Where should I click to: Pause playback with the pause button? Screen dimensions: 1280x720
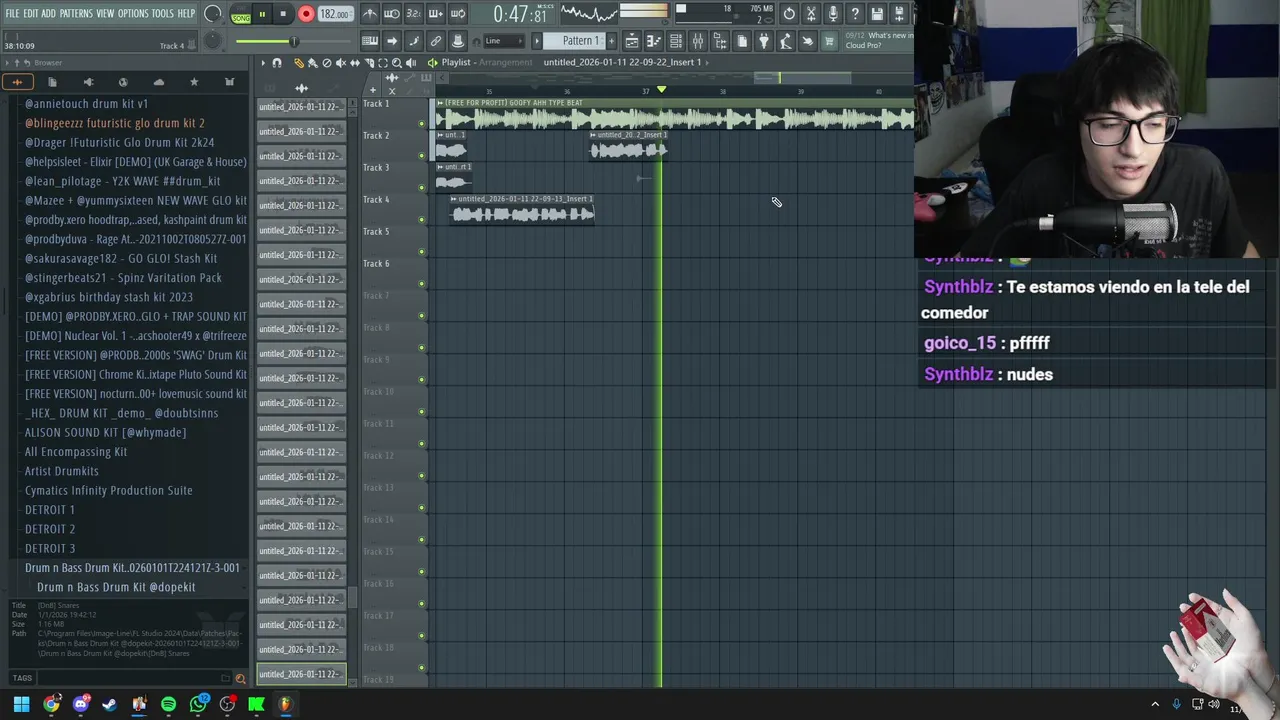coord(262,14)
